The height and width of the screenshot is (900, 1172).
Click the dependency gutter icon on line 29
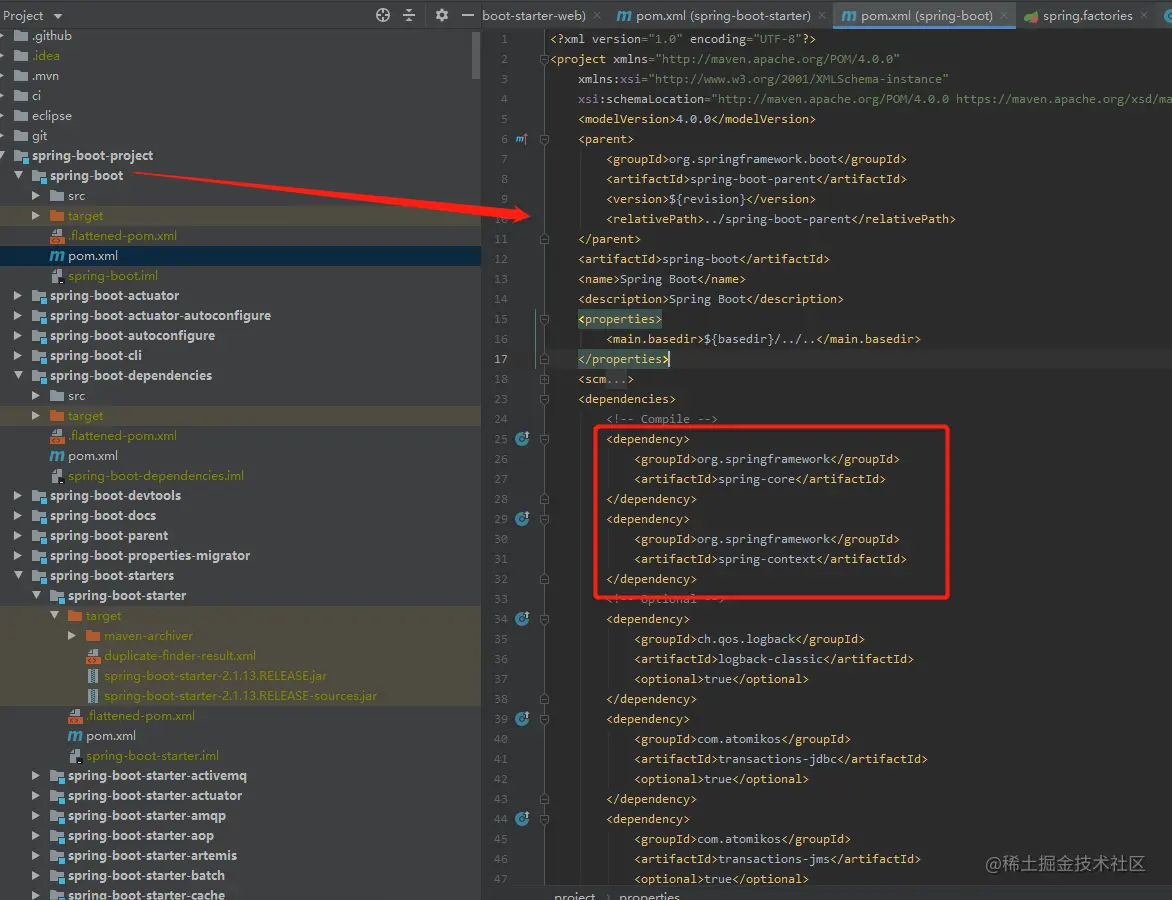click(x=522, y=519)
